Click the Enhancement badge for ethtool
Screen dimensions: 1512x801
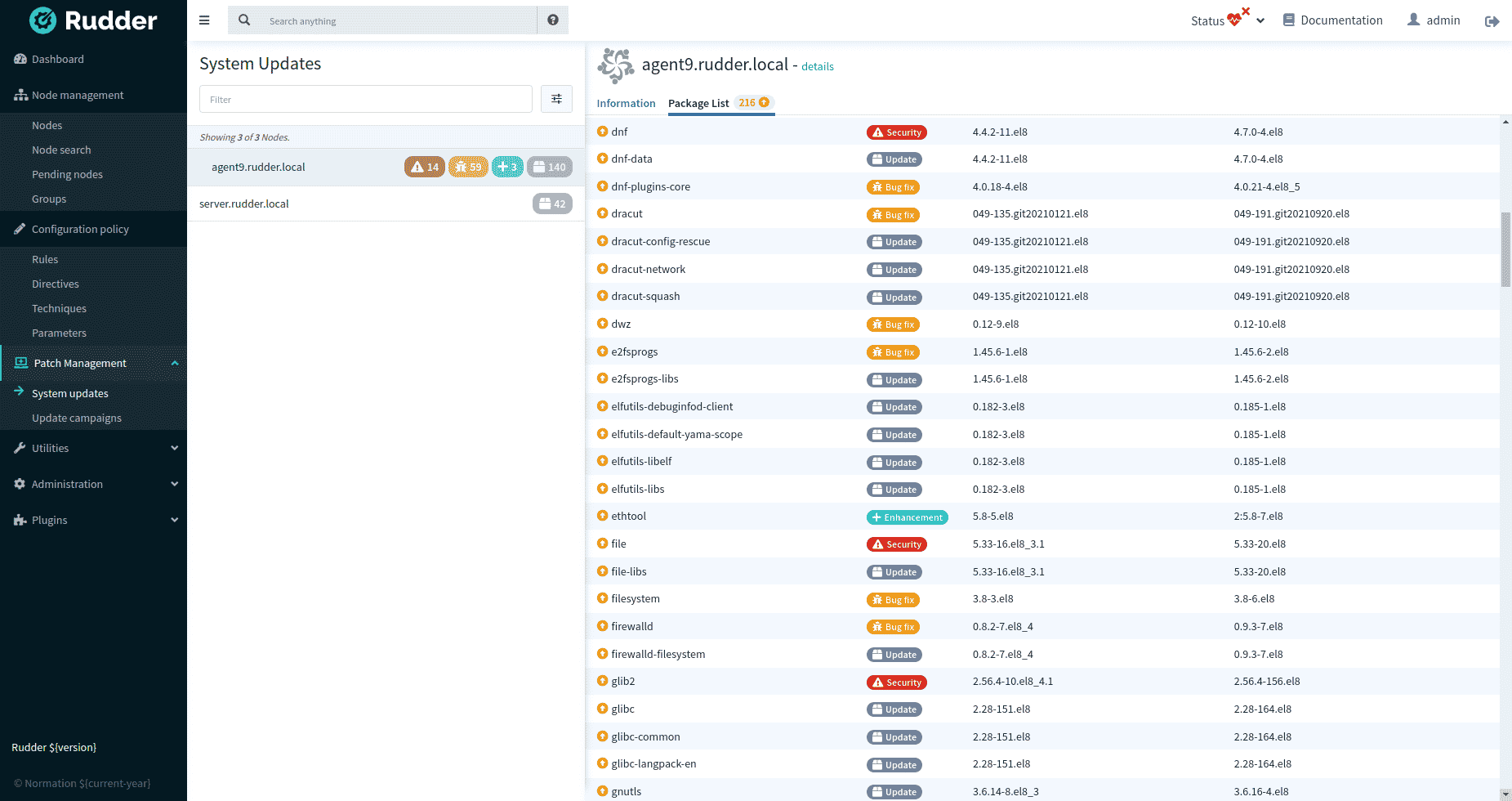[908, 517]
